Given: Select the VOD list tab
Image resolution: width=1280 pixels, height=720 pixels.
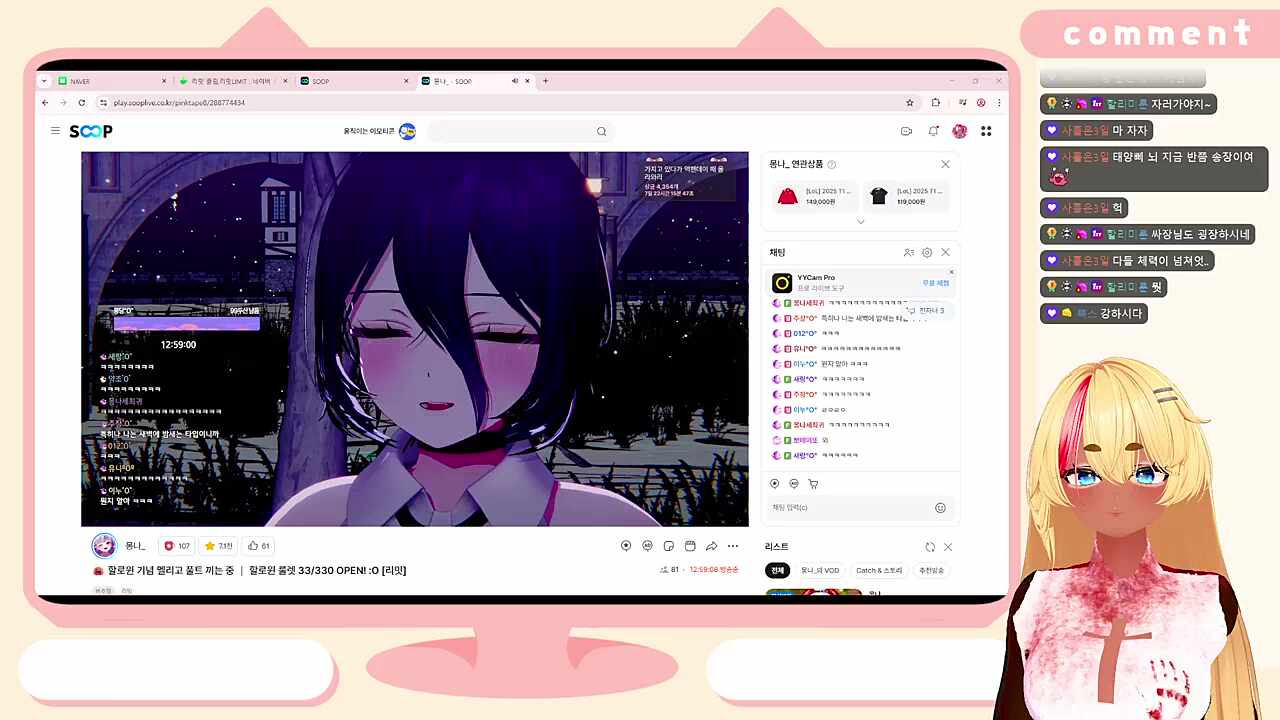Looking at the screenshot, I should [x=820, y=571].
